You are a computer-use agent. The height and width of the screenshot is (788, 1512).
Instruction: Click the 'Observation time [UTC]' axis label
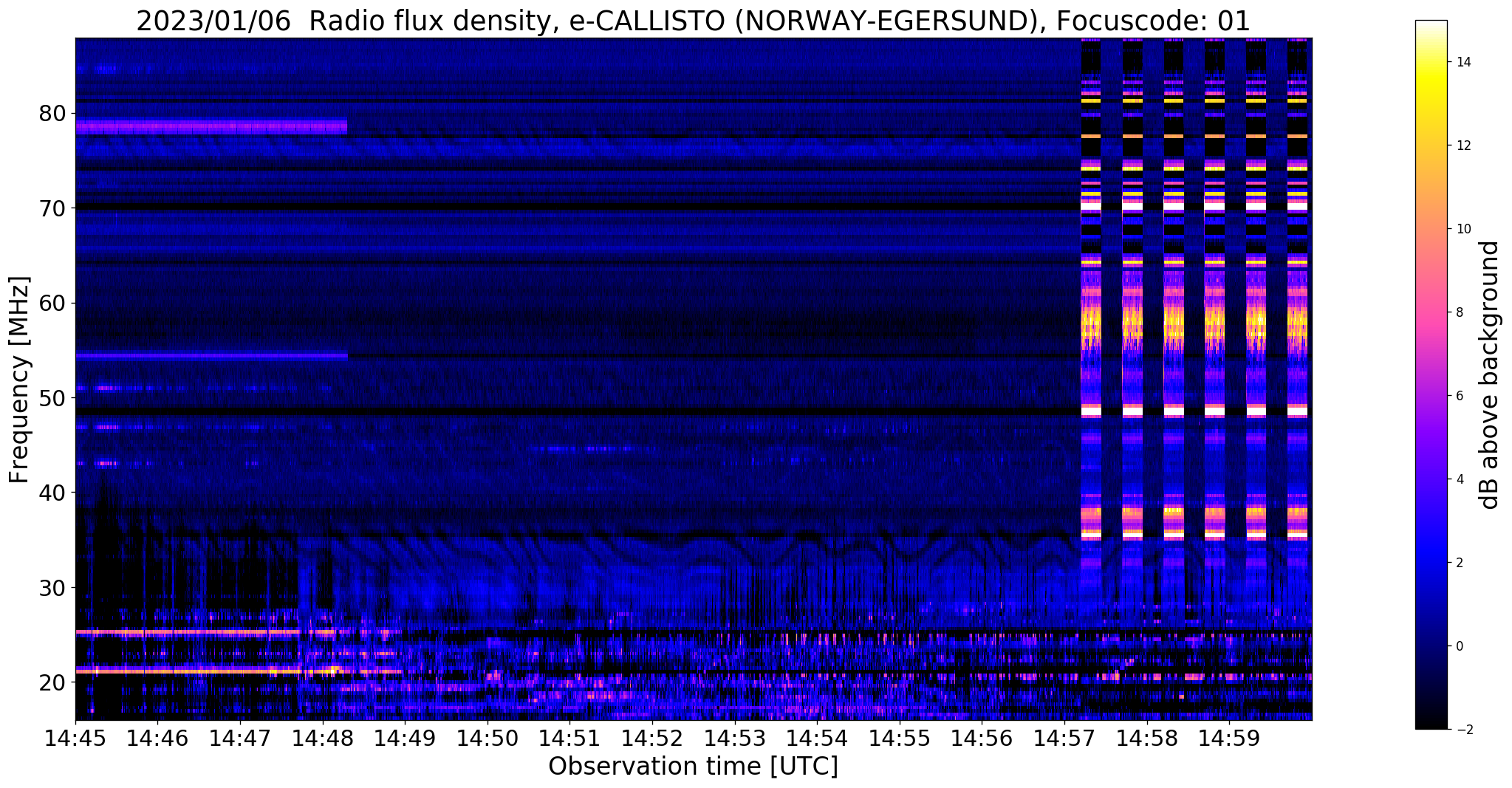pos(693,766)
